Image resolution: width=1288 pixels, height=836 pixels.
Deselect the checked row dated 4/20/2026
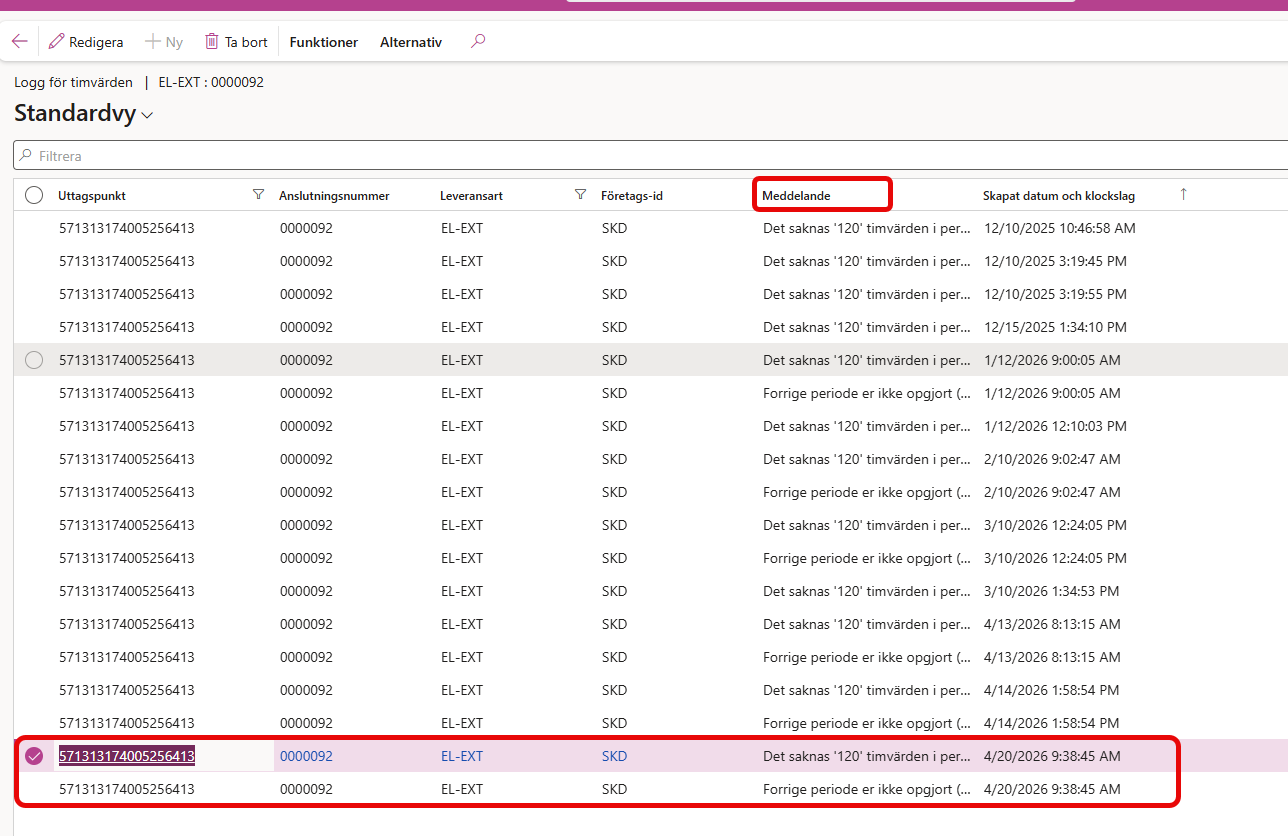[34, 757]
